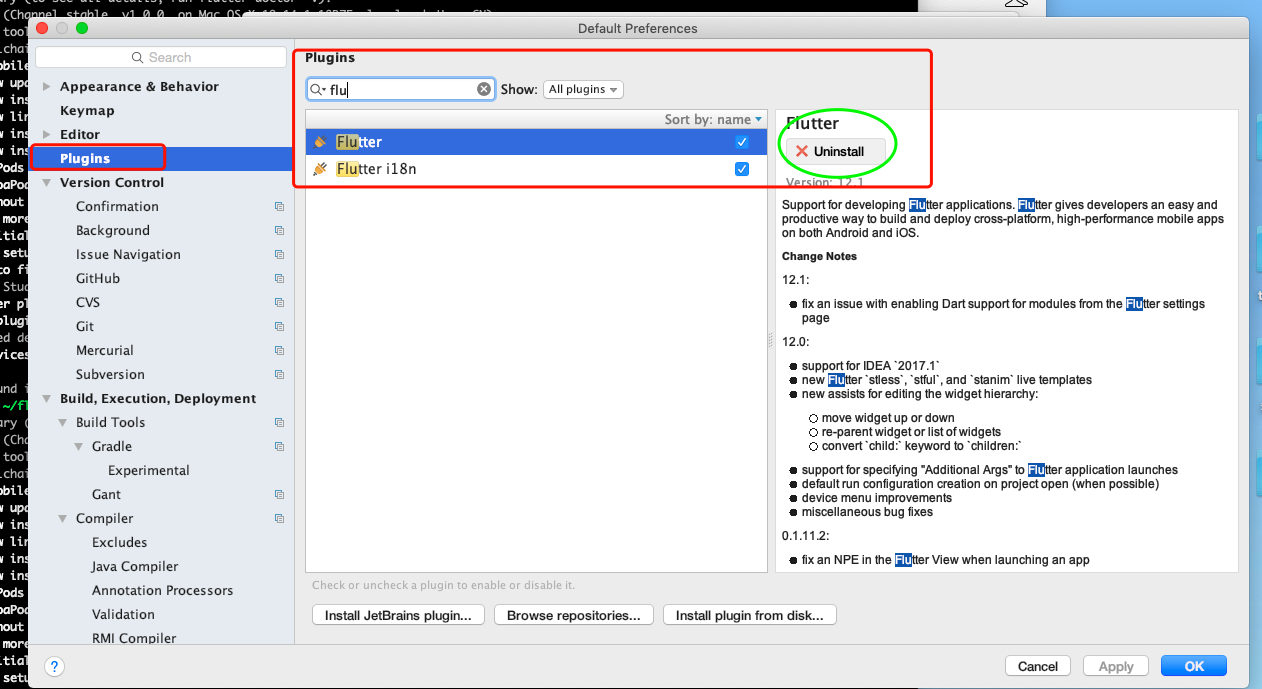The image size is (1262, 689).
Task: Open Mercurial settings entry
Action: (105, 351)
